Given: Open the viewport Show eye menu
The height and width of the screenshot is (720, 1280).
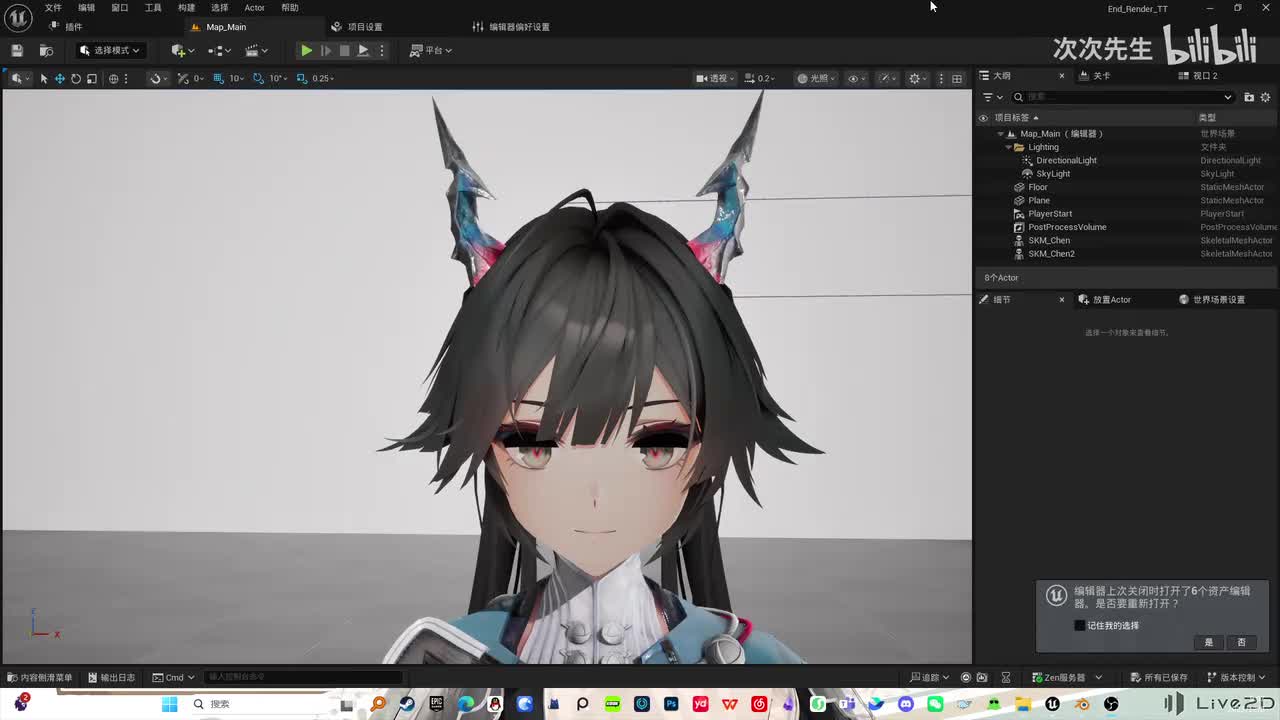Looking at the screenshot, I should coord(856,78).
